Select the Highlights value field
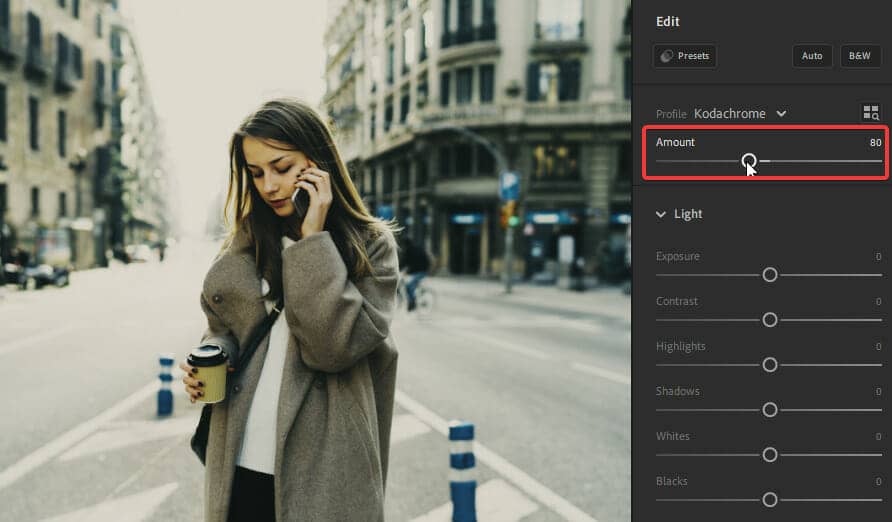 pos(878,347)
